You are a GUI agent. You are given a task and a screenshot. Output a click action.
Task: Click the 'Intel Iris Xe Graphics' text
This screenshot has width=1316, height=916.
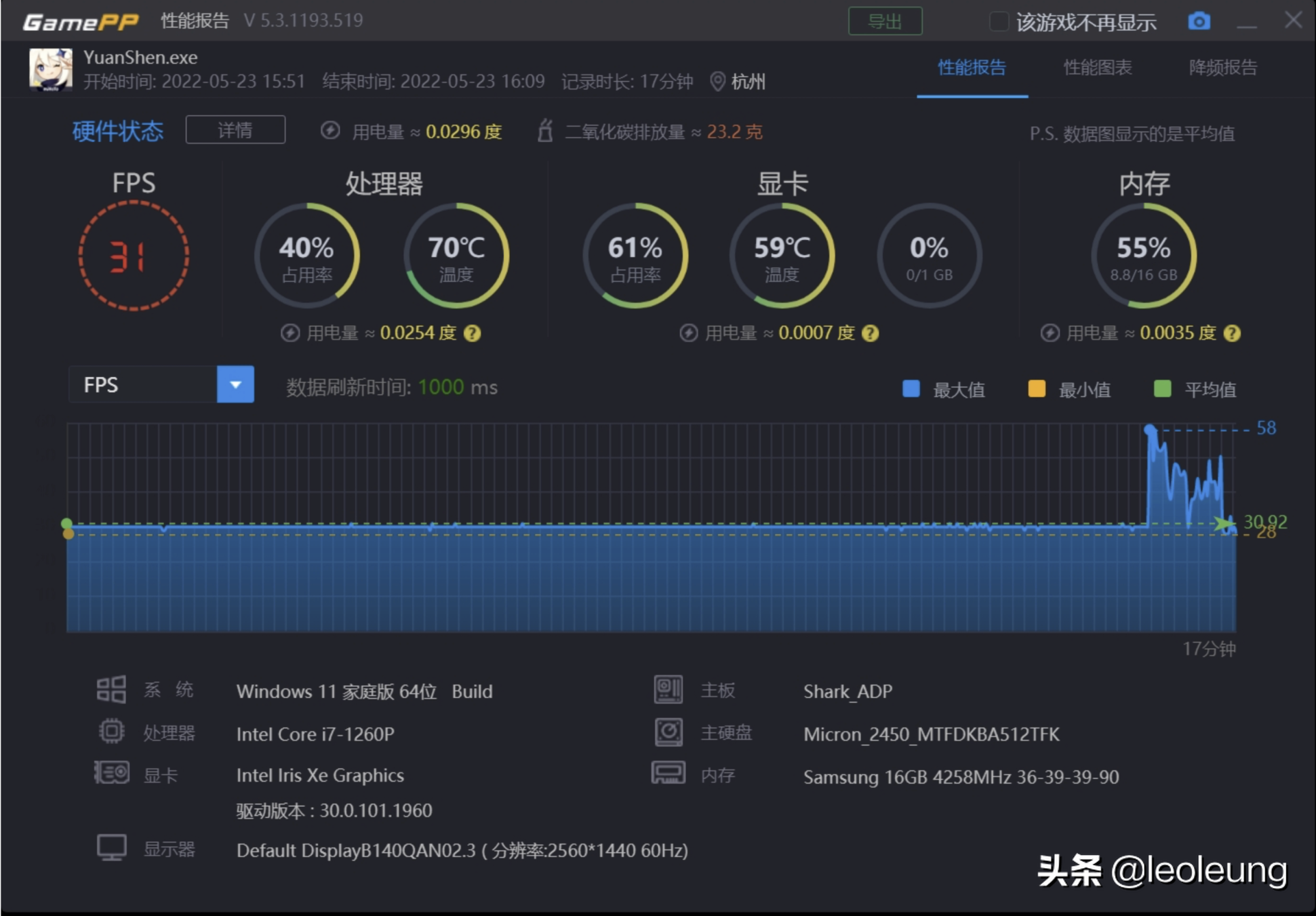click(320, 775)
